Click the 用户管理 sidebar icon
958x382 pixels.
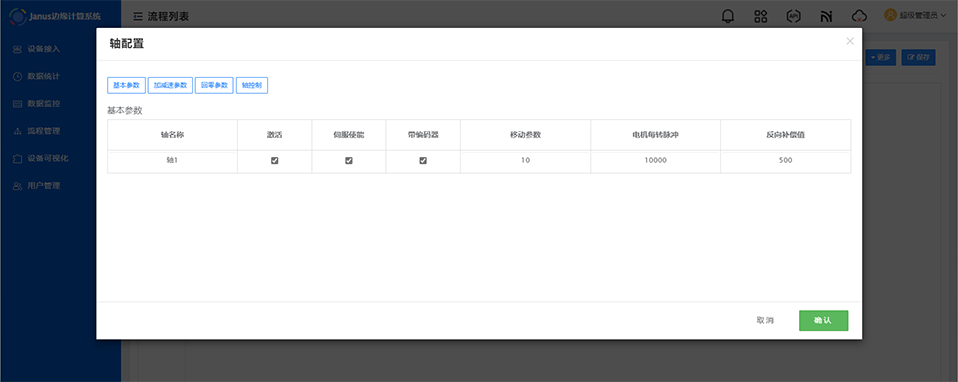[x=17, y=186]
